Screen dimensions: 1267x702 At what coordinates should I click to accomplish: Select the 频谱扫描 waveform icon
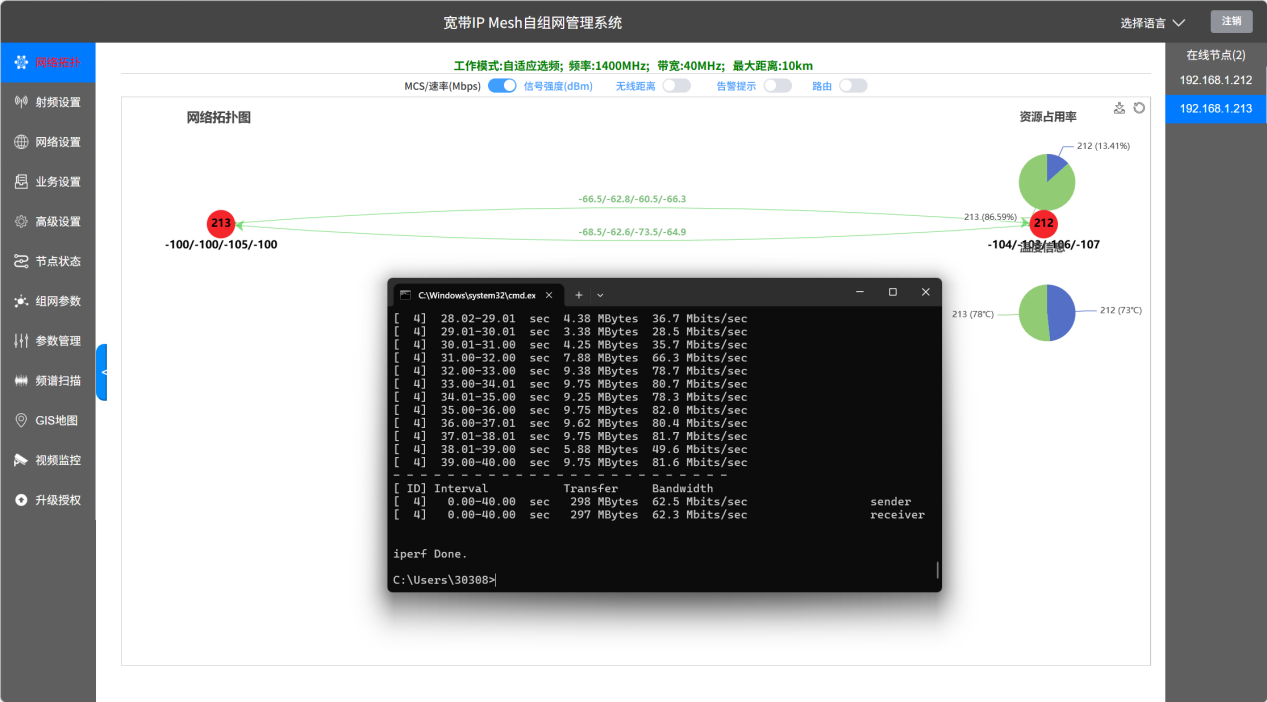click(21, 380)
